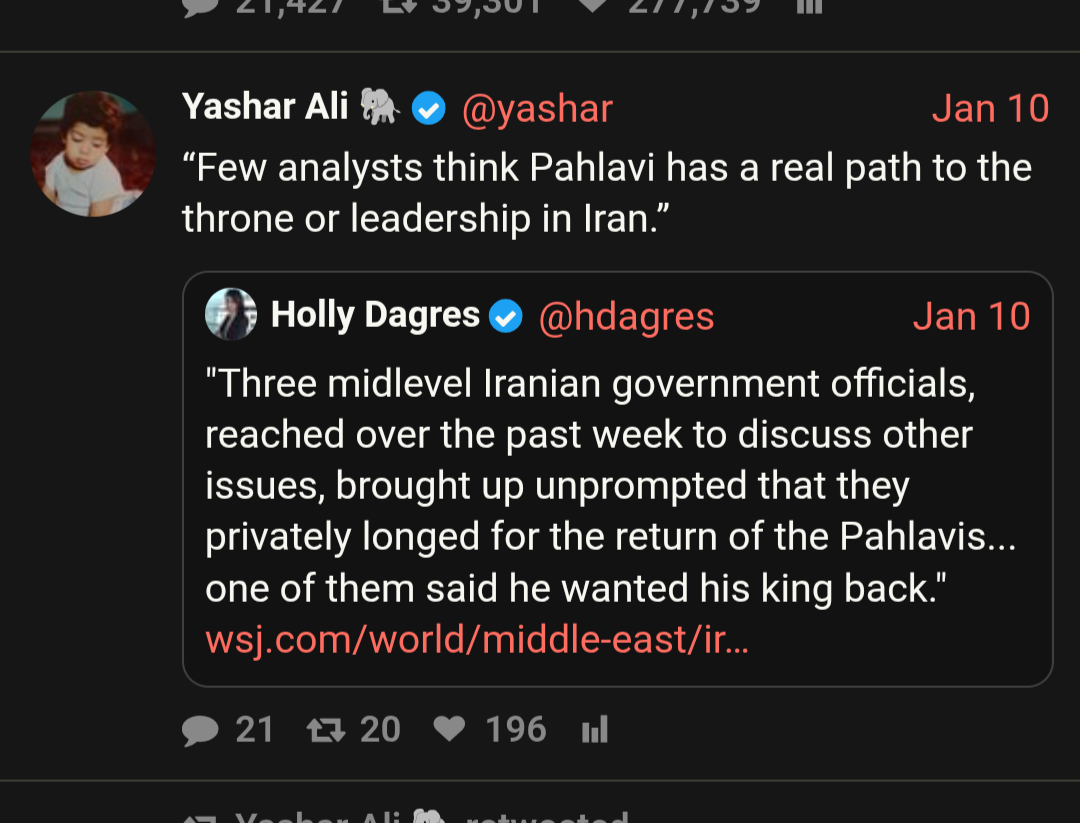Open tweet analytics bar-chart icon beside 196
The width and height of the screenshot is (1080, 823).
tap(595, 730)
